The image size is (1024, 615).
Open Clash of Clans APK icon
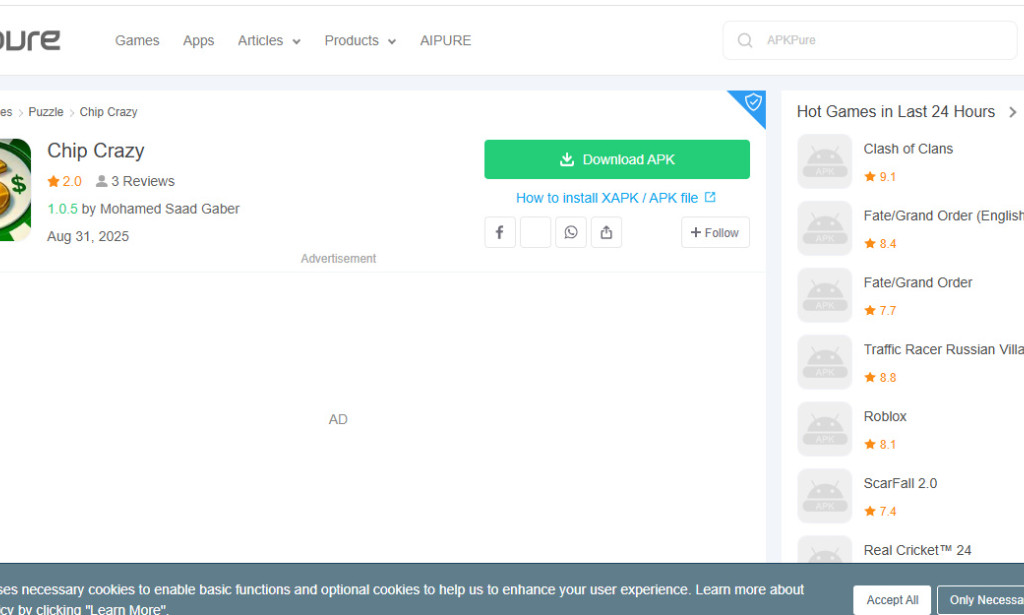[x=824, y=162]
